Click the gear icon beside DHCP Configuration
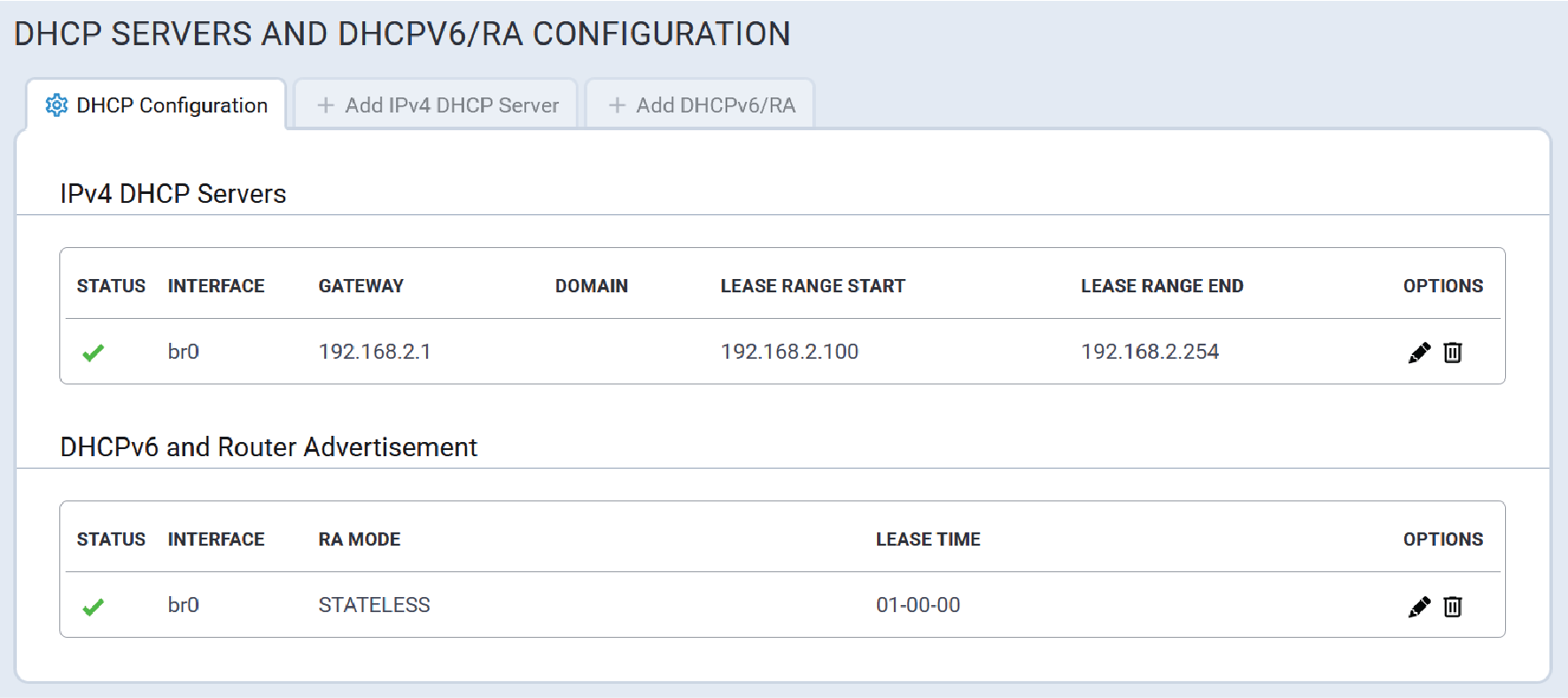Screen dimensions: 1568x698 coord(57,105)
